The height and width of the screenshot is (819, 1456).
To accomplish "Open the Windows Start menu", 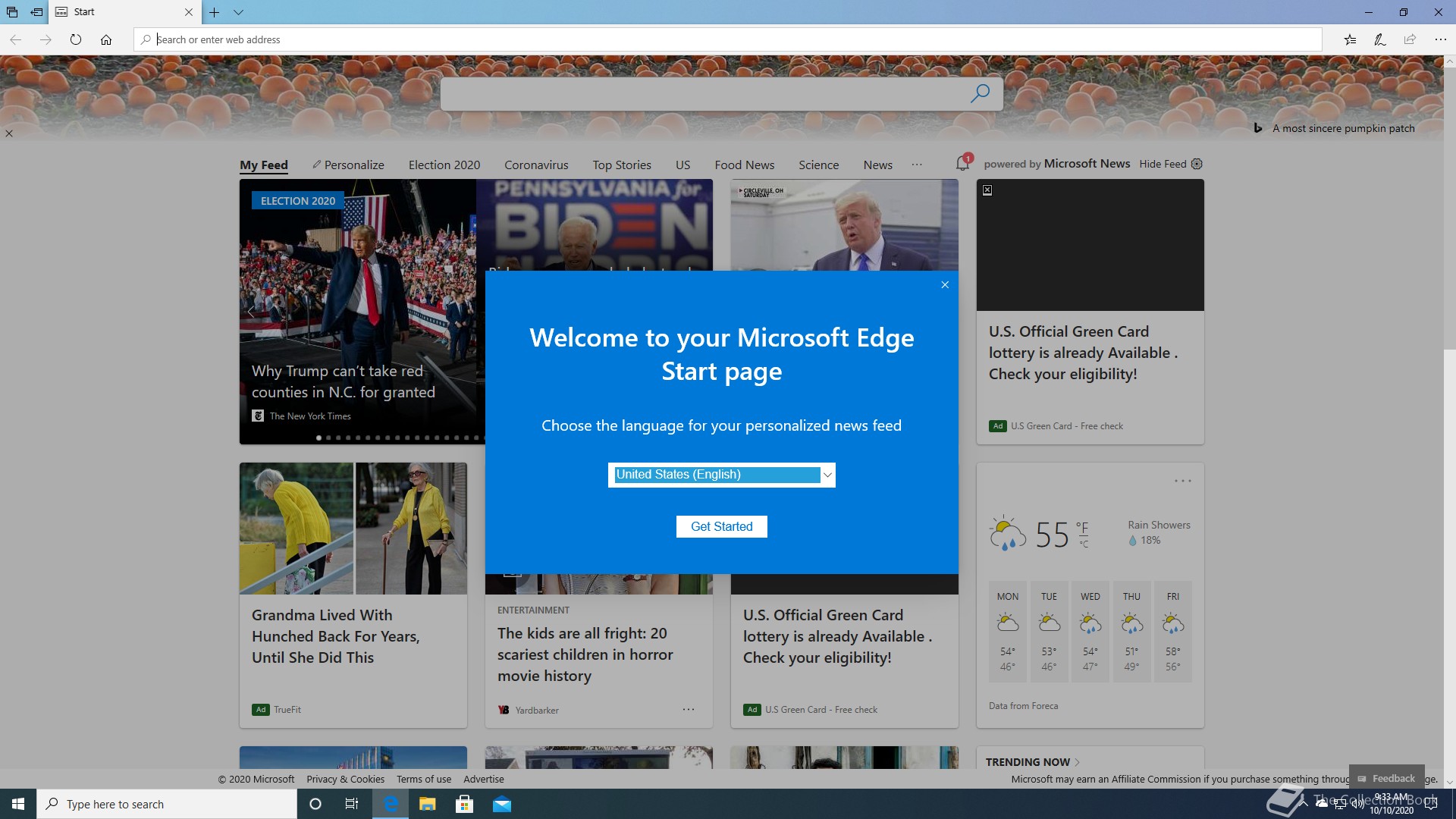I will click(x=18, y=804).
